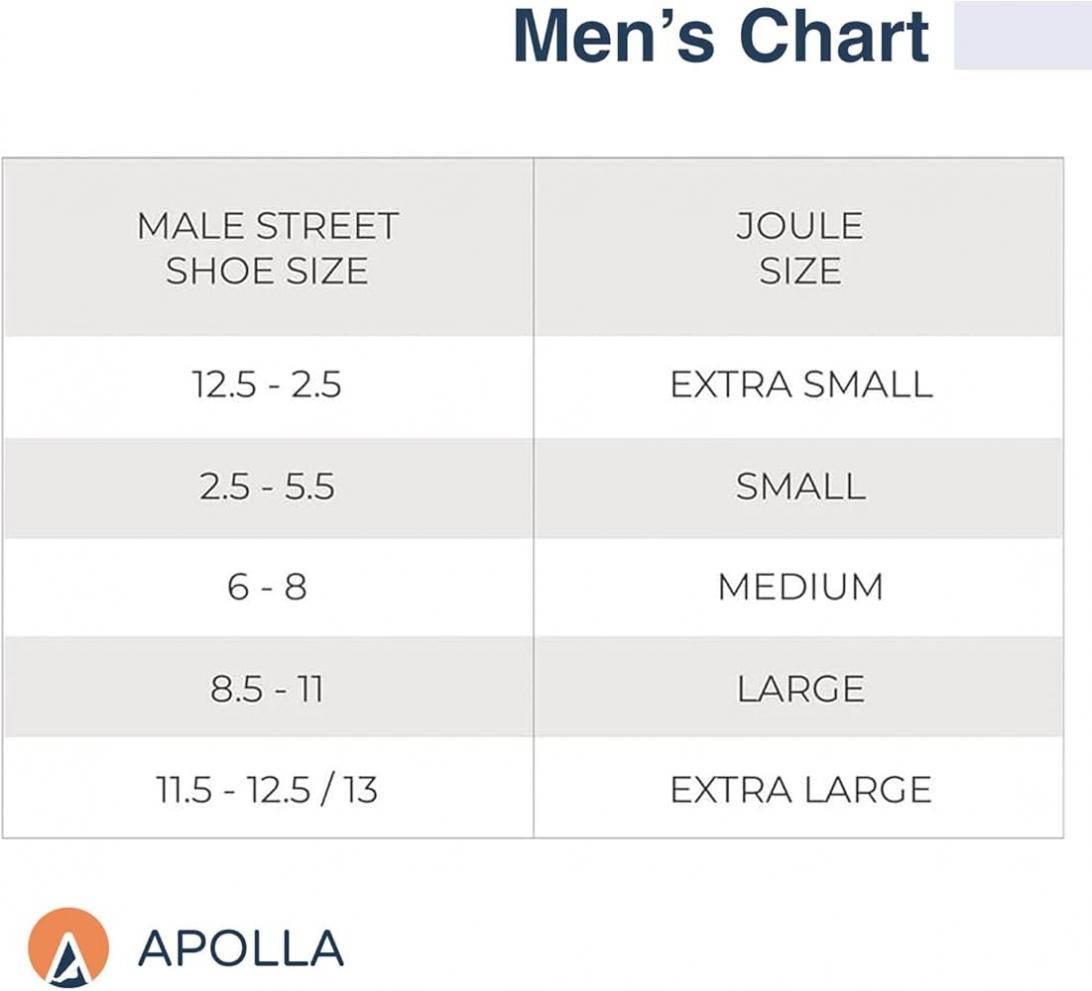The width and height of the screenshot is (1092, 991).
Task: Click the MALE STREET SHOE SIZE header
Action: point(267,248)
